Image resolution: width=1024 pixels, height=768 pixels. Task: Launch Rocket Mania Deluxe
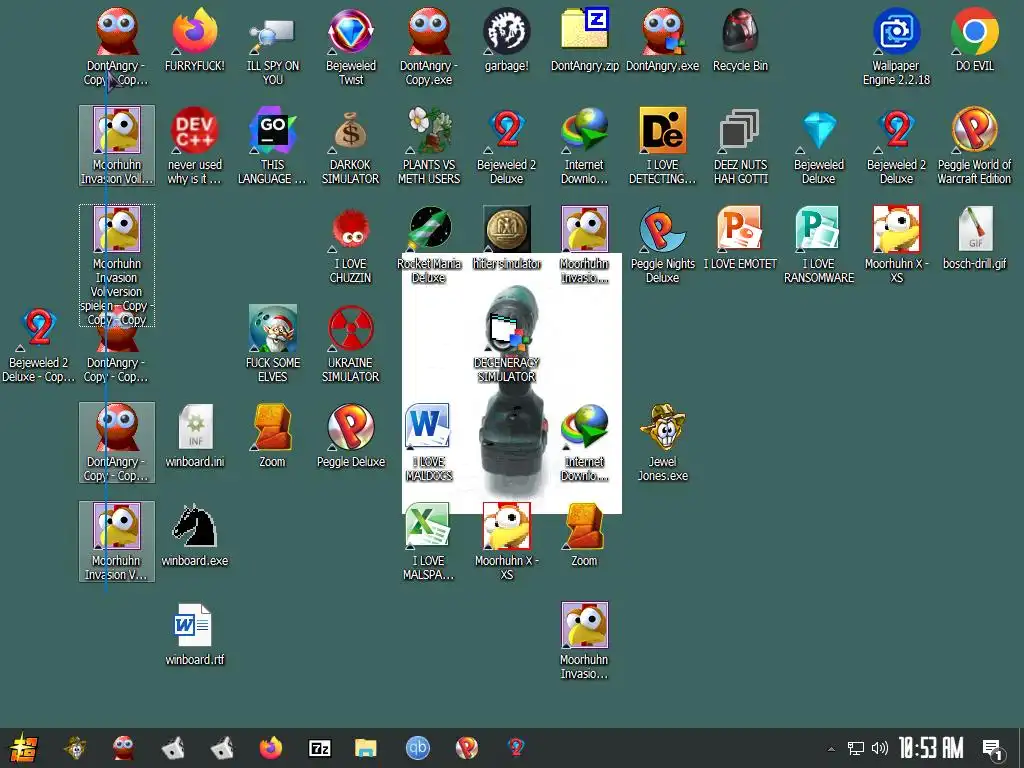pos(429,246)
